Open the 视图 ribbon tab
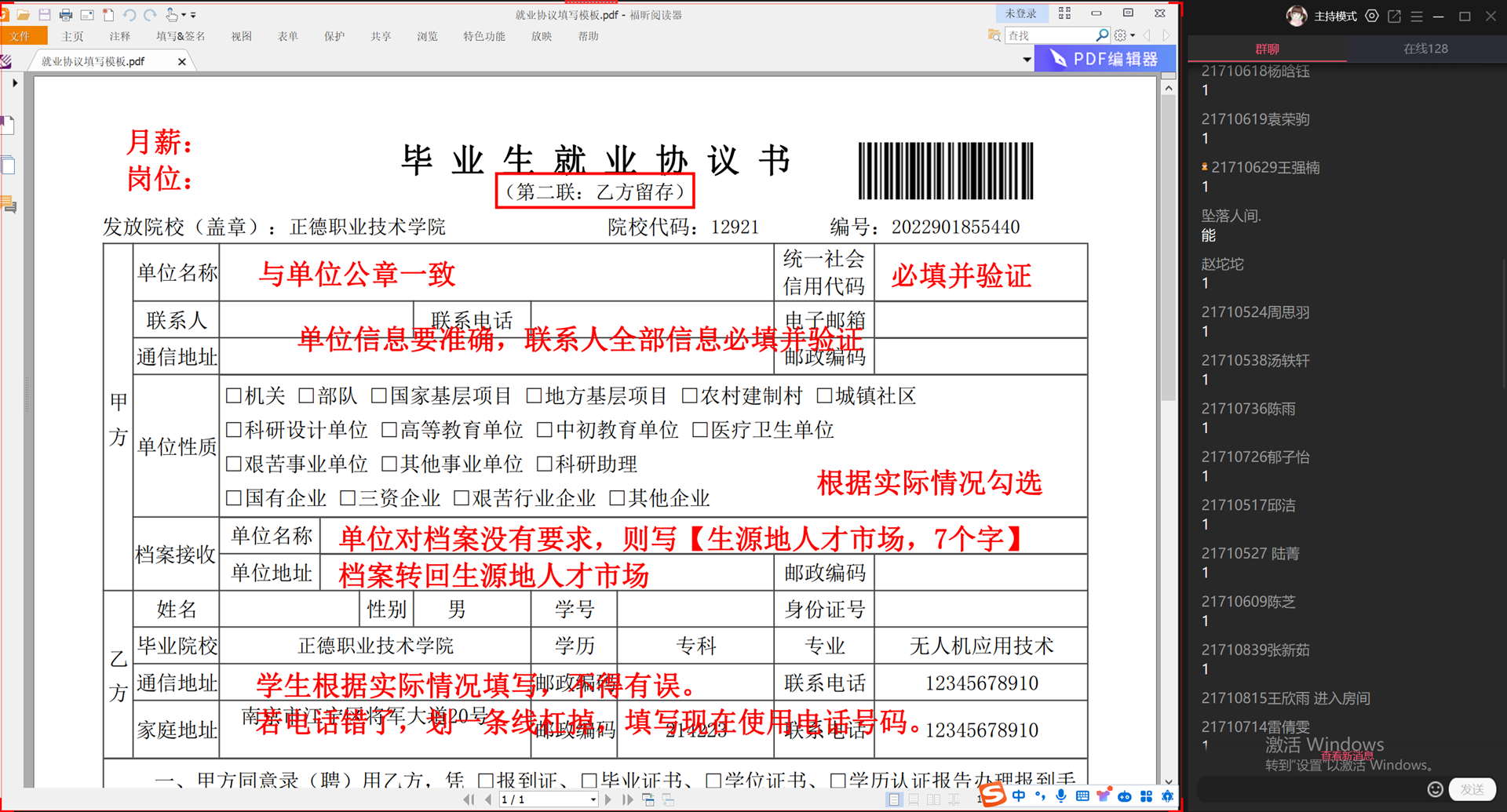 tap(241, 36)
